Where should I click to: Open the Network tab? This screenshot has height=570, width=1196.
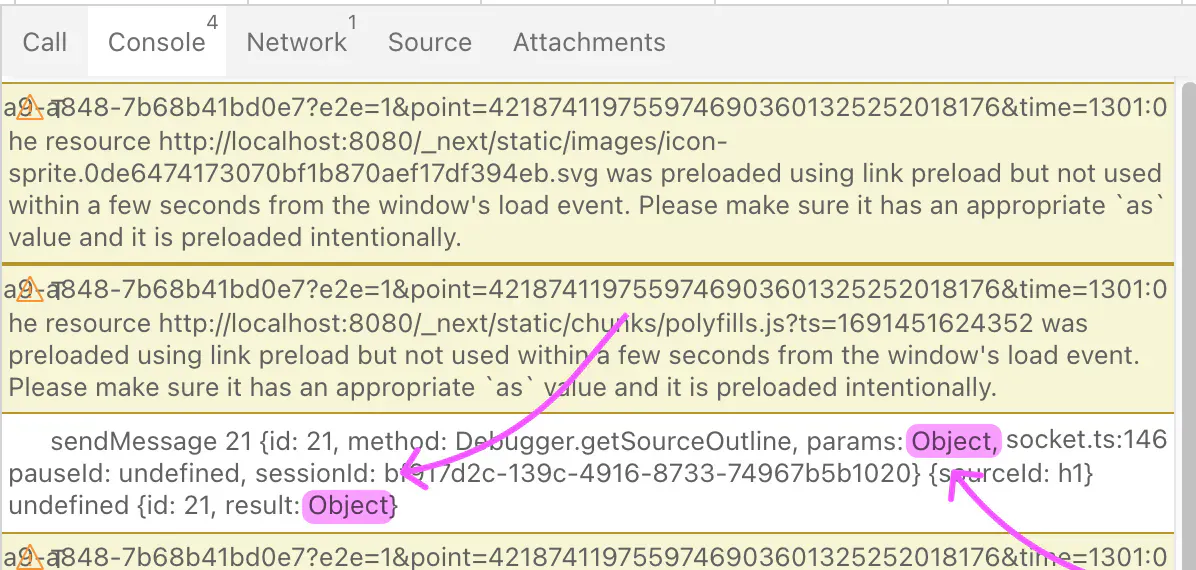click(297, 42)
